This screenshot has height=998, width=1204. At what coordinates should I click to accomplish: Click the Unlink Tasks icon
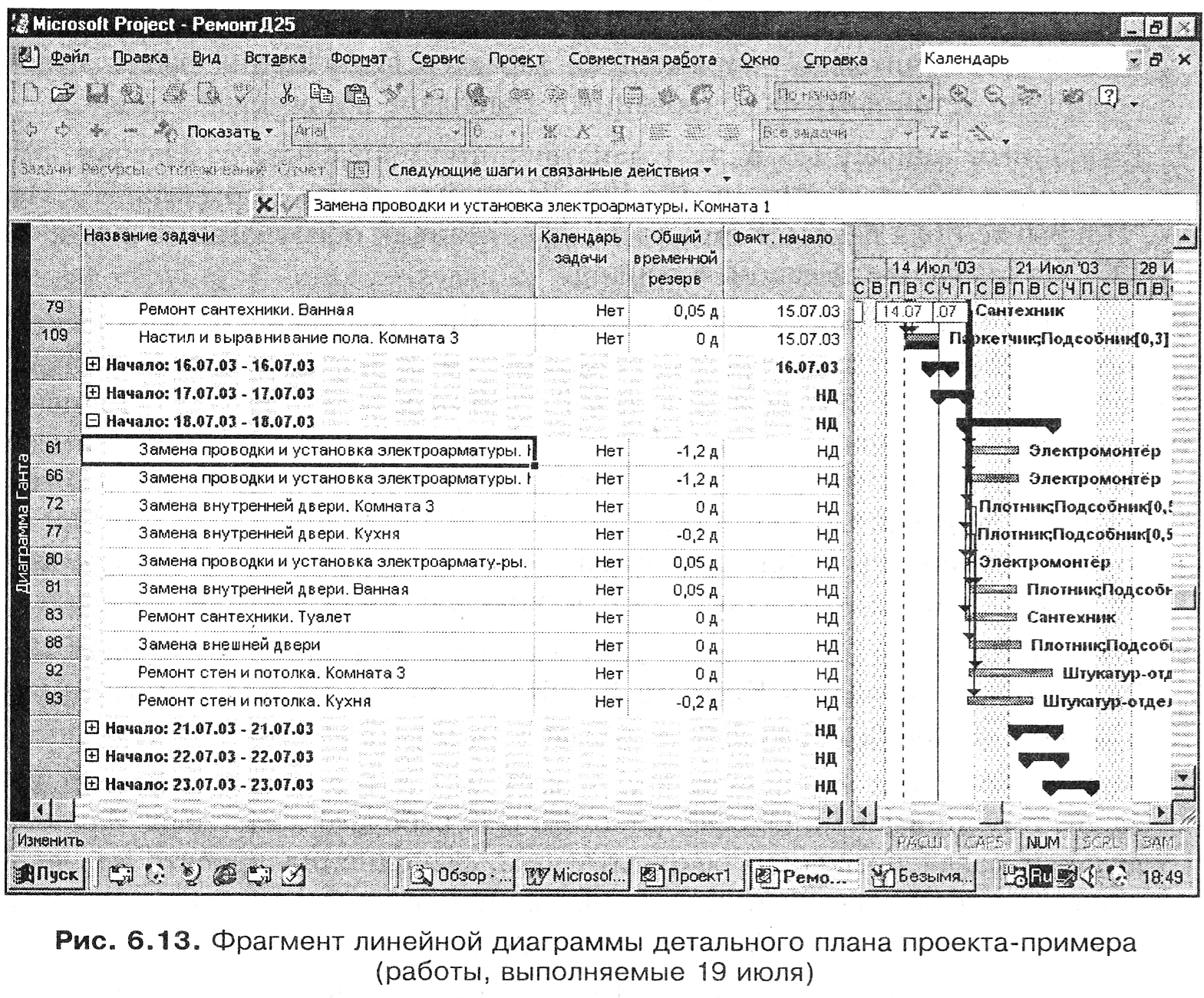tap(556, 94)
